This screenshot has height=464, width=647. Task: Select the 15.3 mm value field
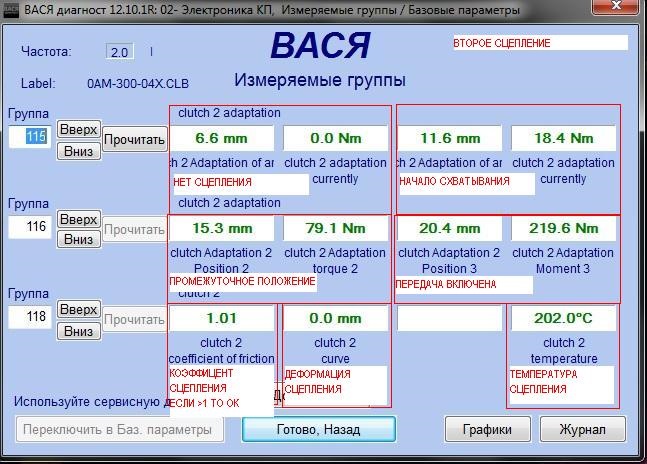coord(222,228)
